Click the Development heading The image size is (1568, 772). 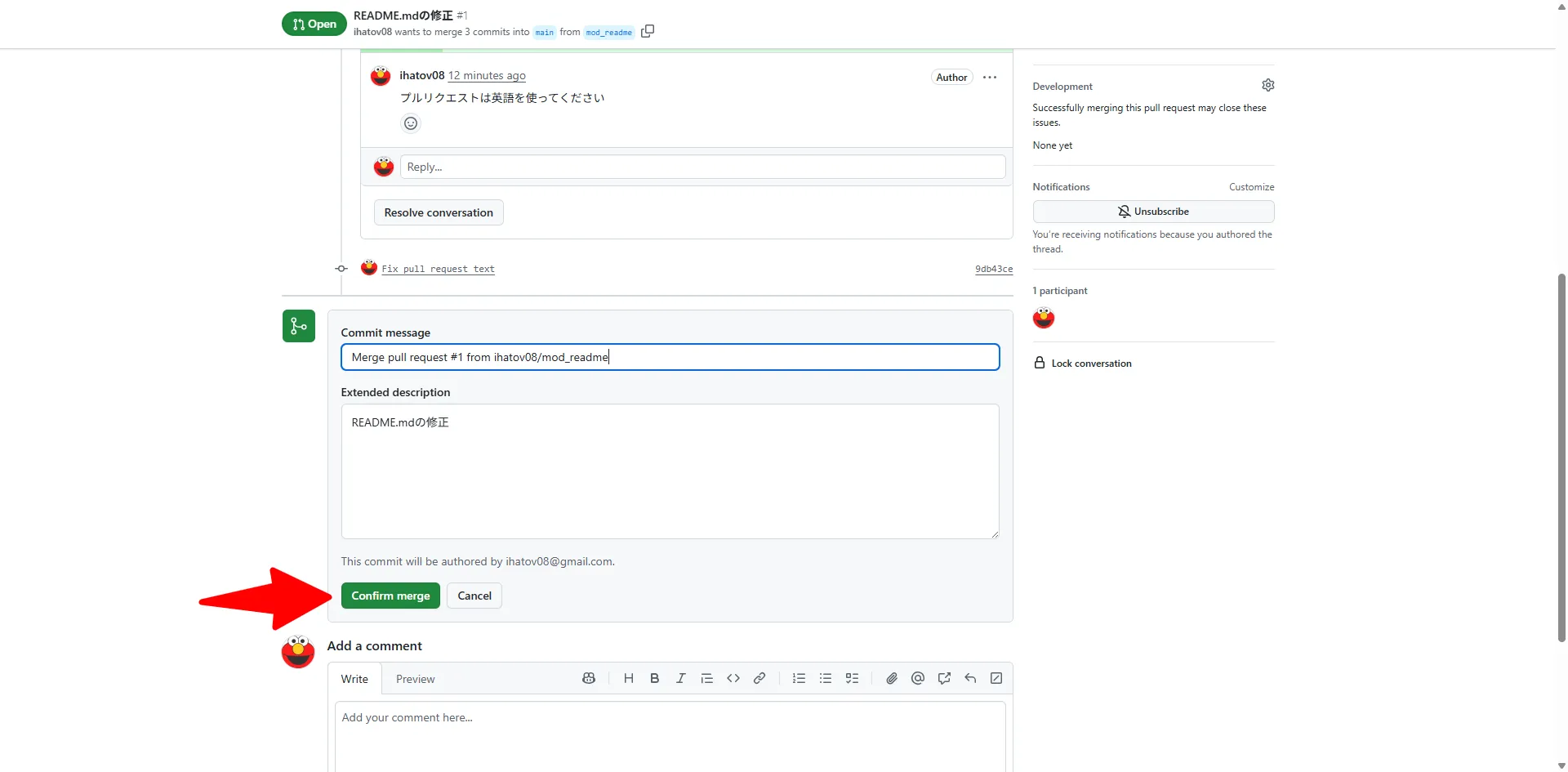click(1062, 87)
